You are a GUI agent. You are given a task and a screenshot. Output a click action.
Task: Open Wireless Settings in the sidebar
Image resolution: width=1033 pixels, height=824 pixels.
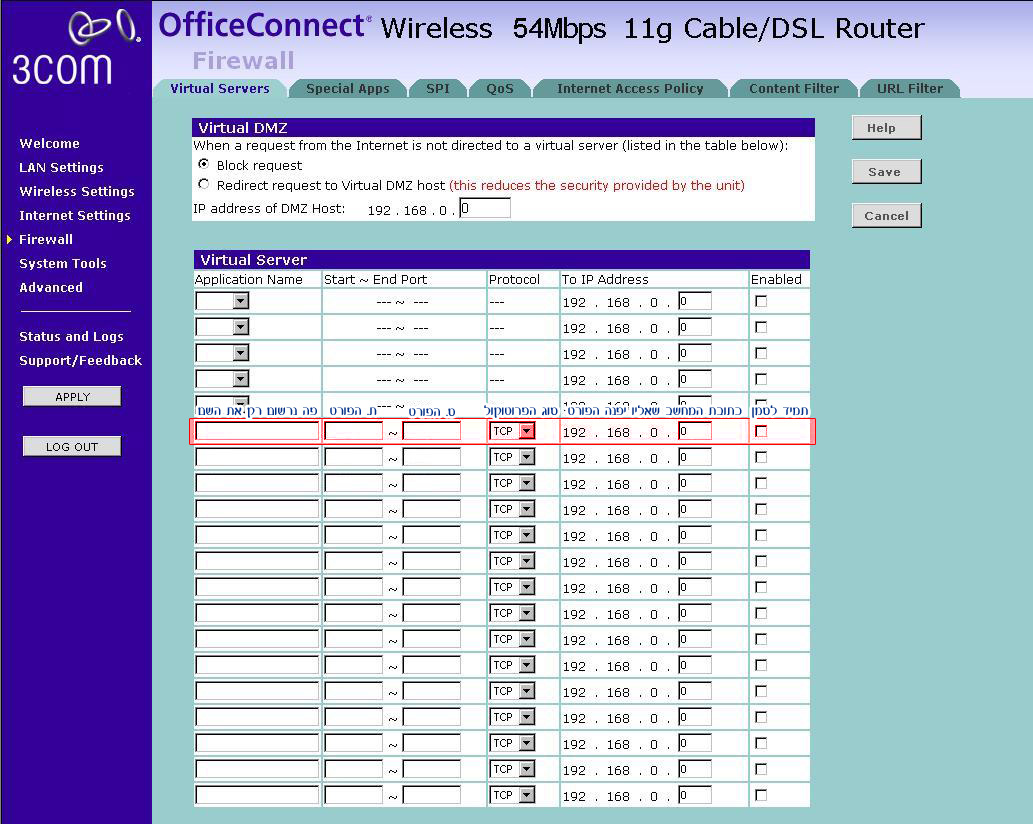77,191
